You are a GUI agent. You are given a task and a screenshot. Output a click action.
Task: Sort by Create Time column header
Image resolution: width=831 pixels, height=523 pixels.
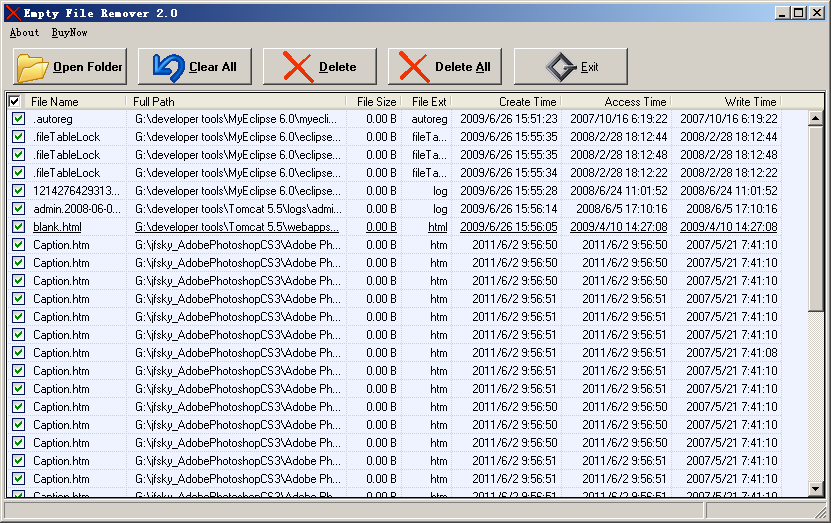point(528,102)
